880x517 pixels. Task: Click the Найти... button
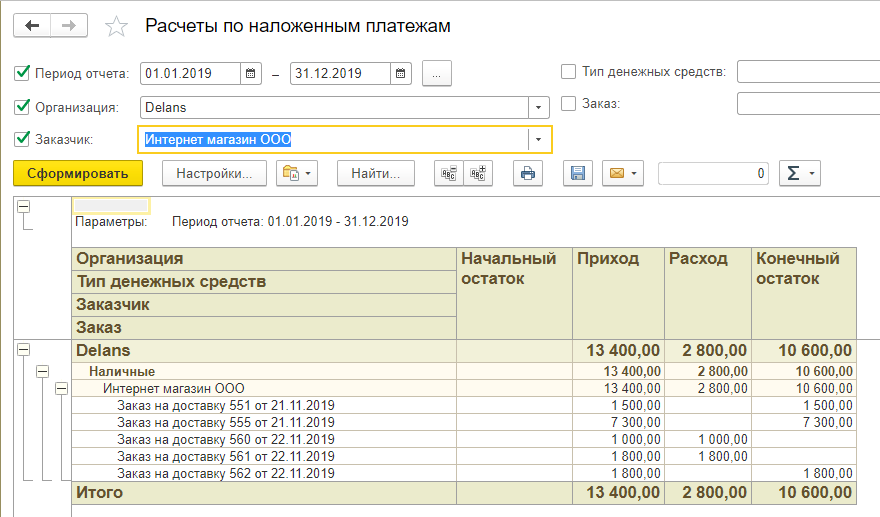click(376, 173)
